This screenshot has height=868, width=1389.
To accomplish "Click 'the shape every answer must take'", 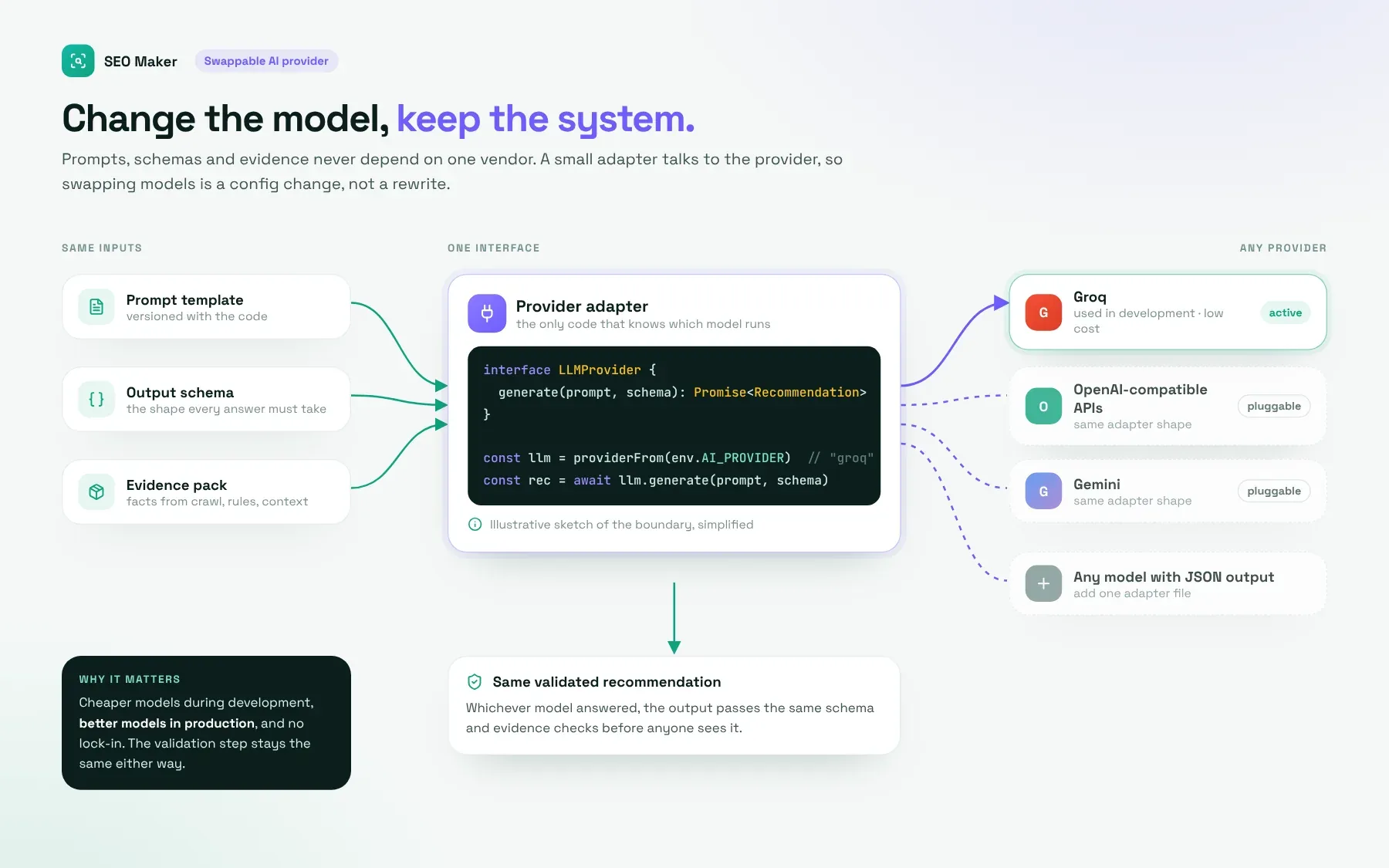I will [226, 409].
